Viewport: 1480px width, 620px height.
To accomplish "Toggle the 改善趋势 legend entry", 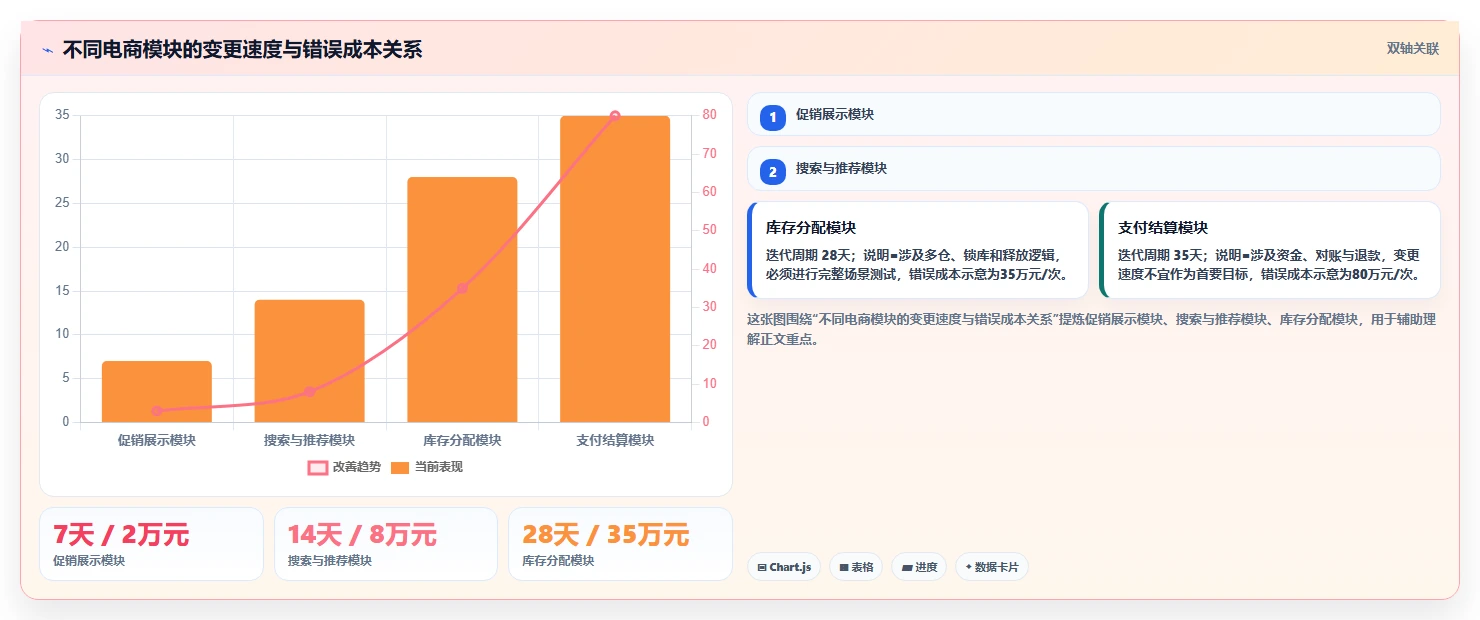I will [344, 467].
